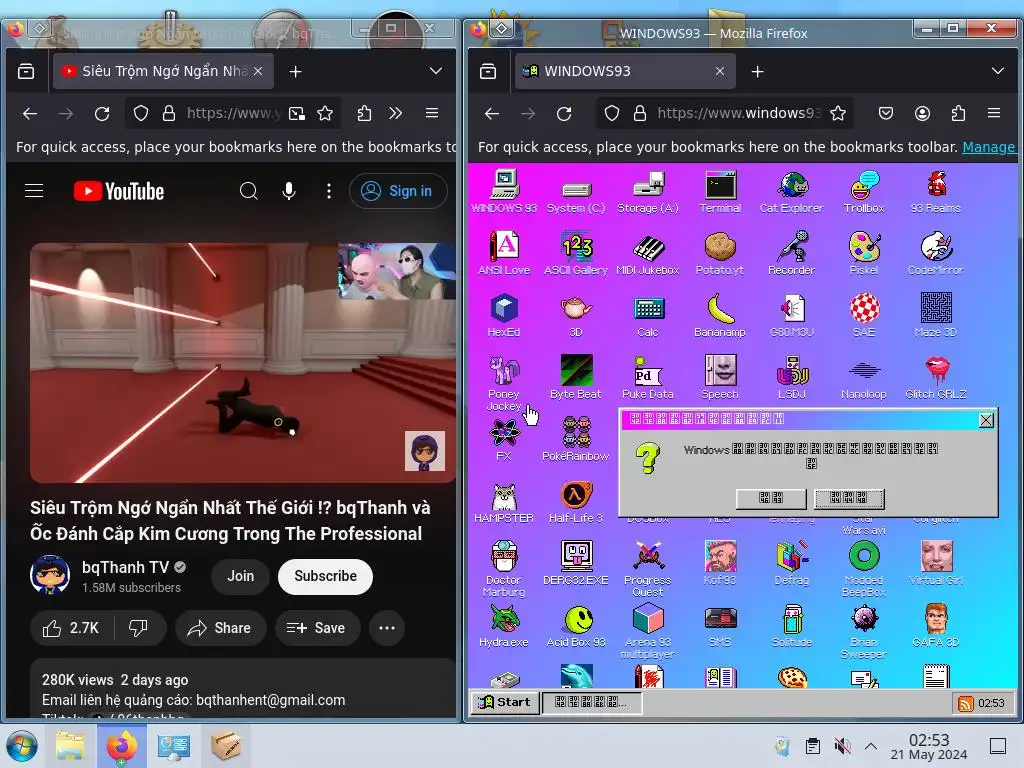Subscribe to bqThanh TV channel
Viewport: 1024px width, 768px height.
pyautogui.click(x=325, y=576)
